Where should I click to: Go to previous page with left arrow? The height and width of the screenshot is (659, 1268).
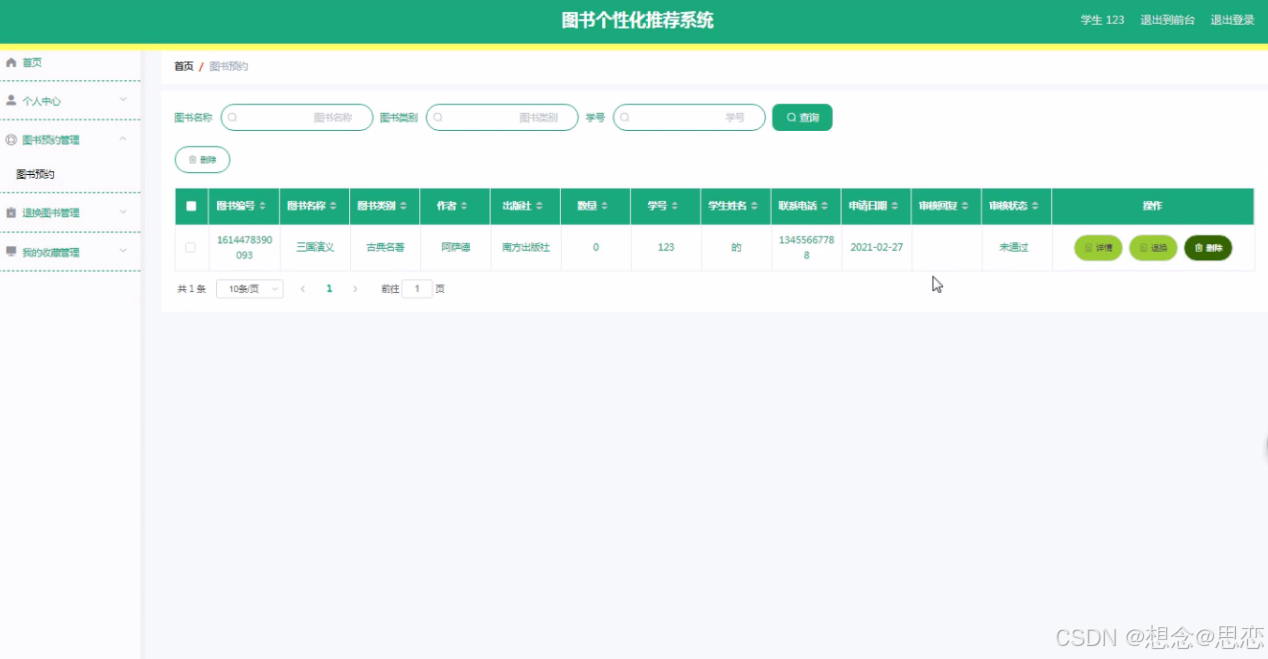(x=303, y=288)
